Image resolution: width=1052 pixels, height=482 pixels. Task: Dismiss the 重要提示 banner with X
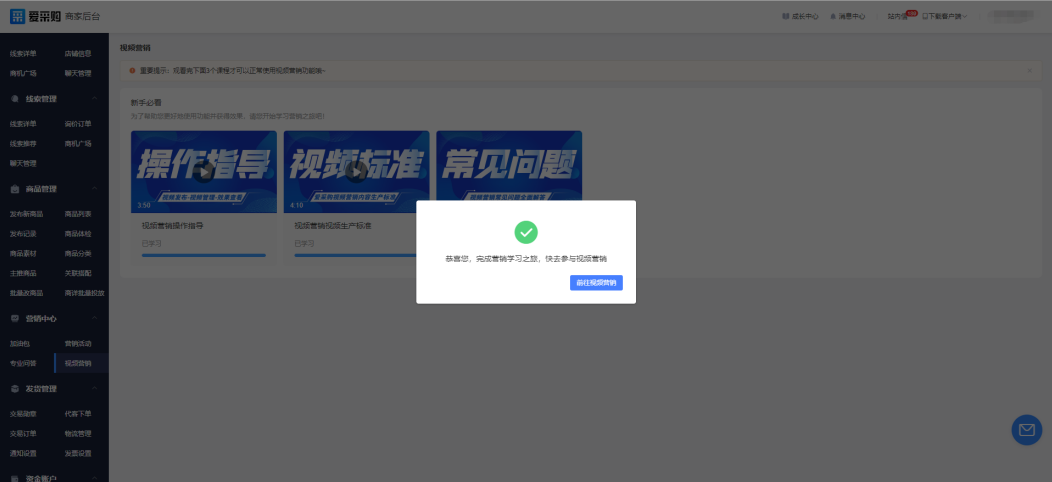[x=1029, y=70]
